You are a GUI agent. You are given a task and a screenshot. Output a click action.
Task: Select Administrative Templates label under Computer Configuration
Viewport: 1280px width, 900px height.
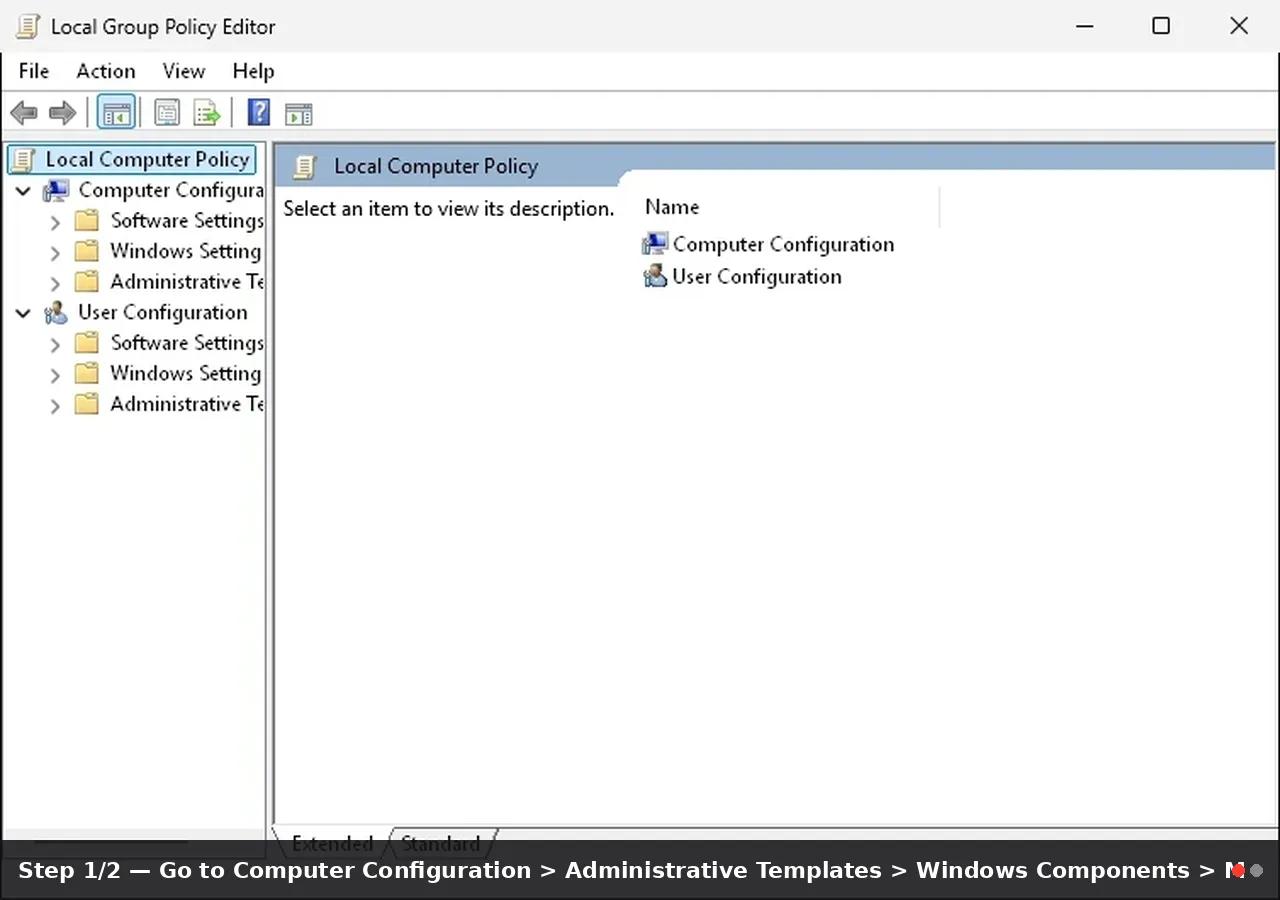coord(187,282)
